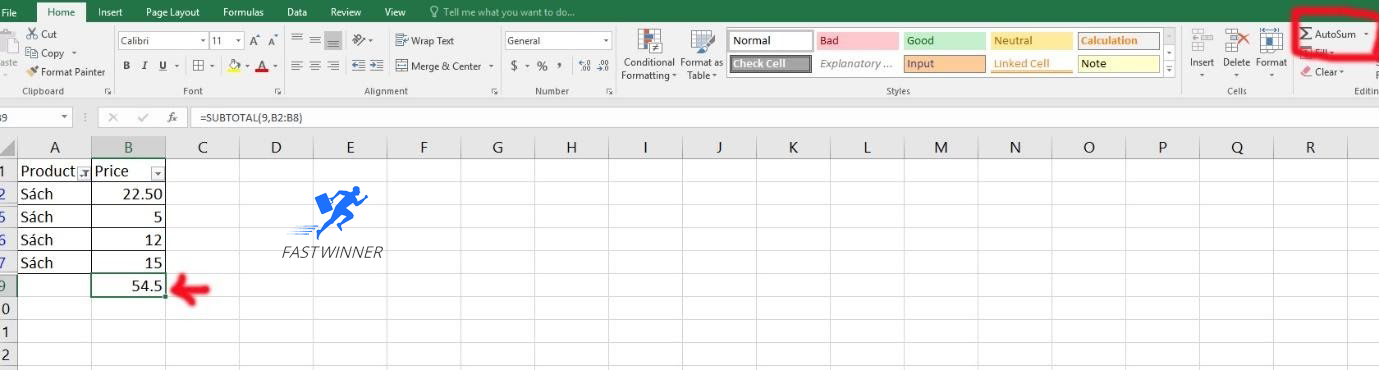The width and height of the screenshot is (1379, 370).
Task: Apply Accounting dollar format
Action: click(514, 66)
